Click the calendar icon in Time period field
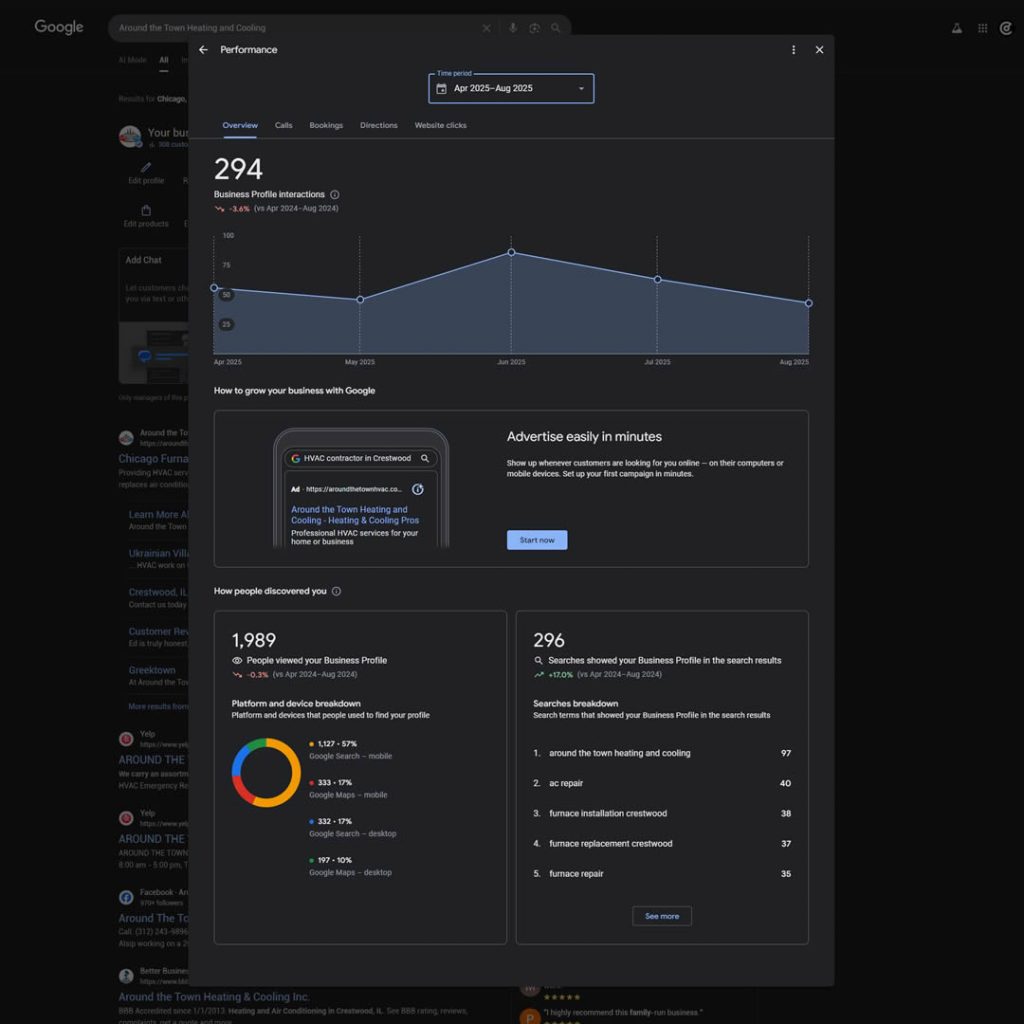Image resolution: width=1024 pixels, height=1024 pixels. tap(442, 89)
